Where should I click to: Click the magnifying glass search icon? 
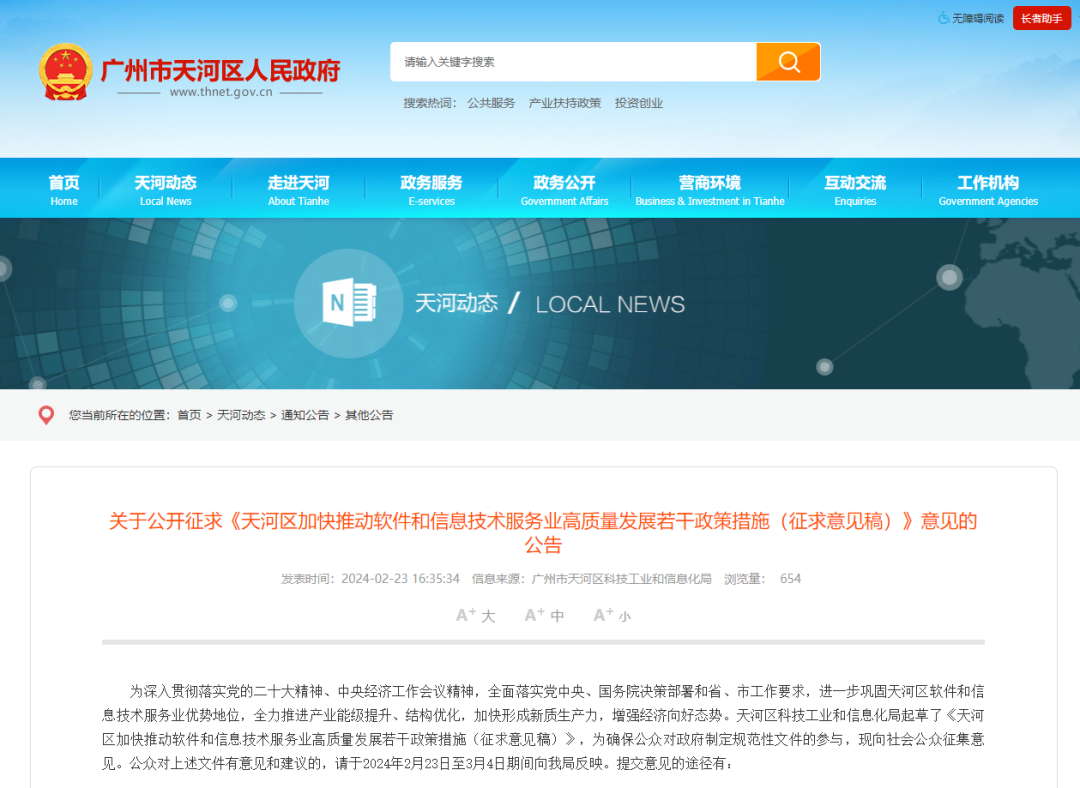pos(788,61)
